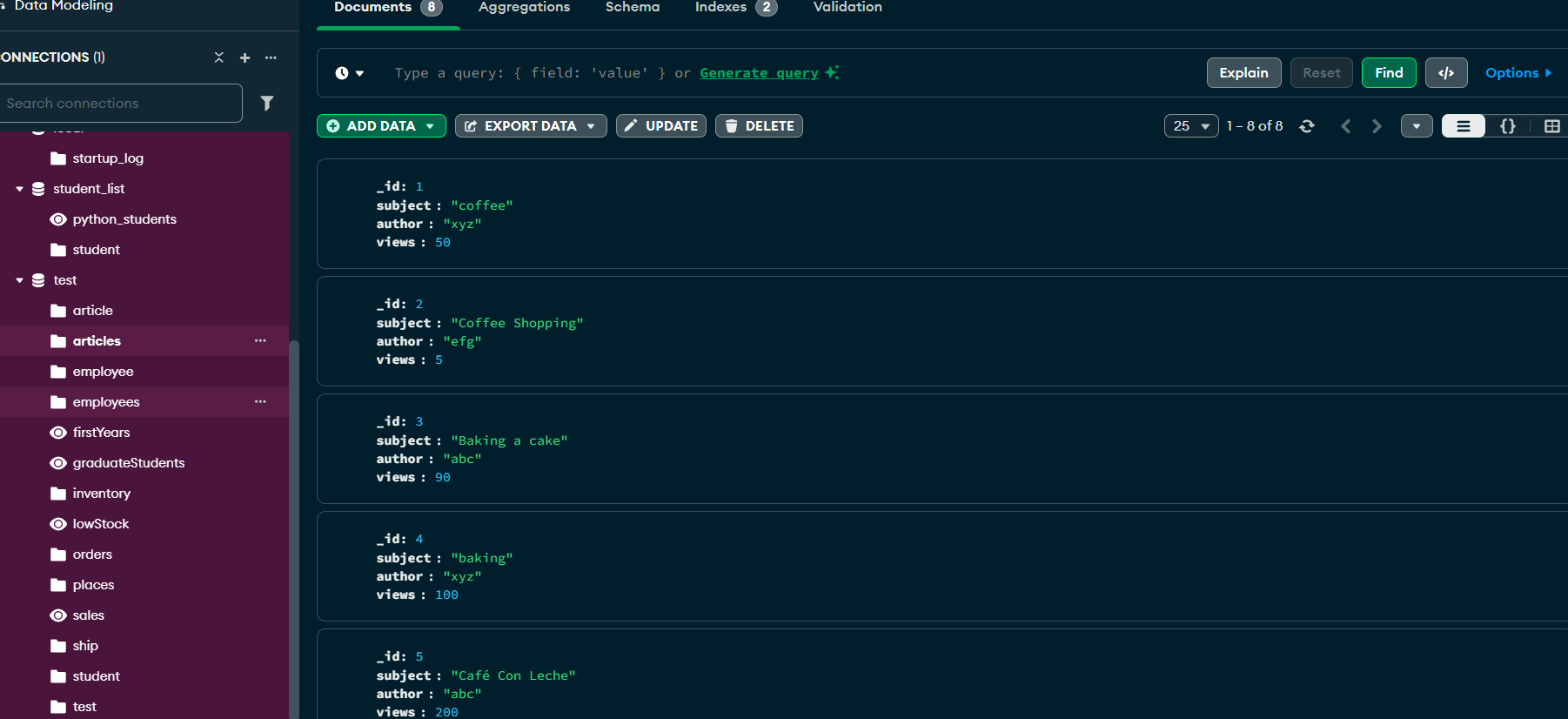The height and width of the screenshot is (719, 1568).
Task: Click the query code export icon button
Action: pyautogui.click(x=1446, y=73)
